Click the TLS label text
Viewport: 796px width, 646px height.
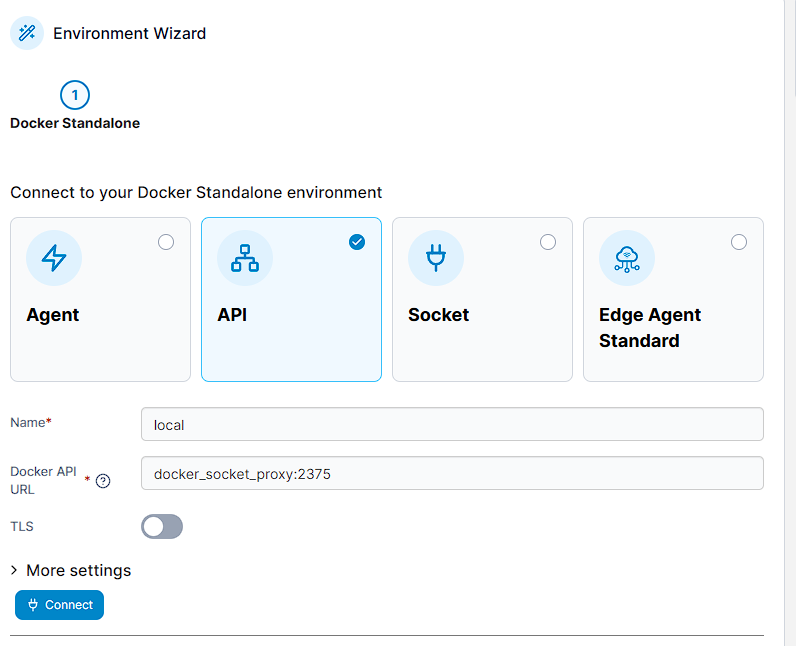[x=22, y=526]
